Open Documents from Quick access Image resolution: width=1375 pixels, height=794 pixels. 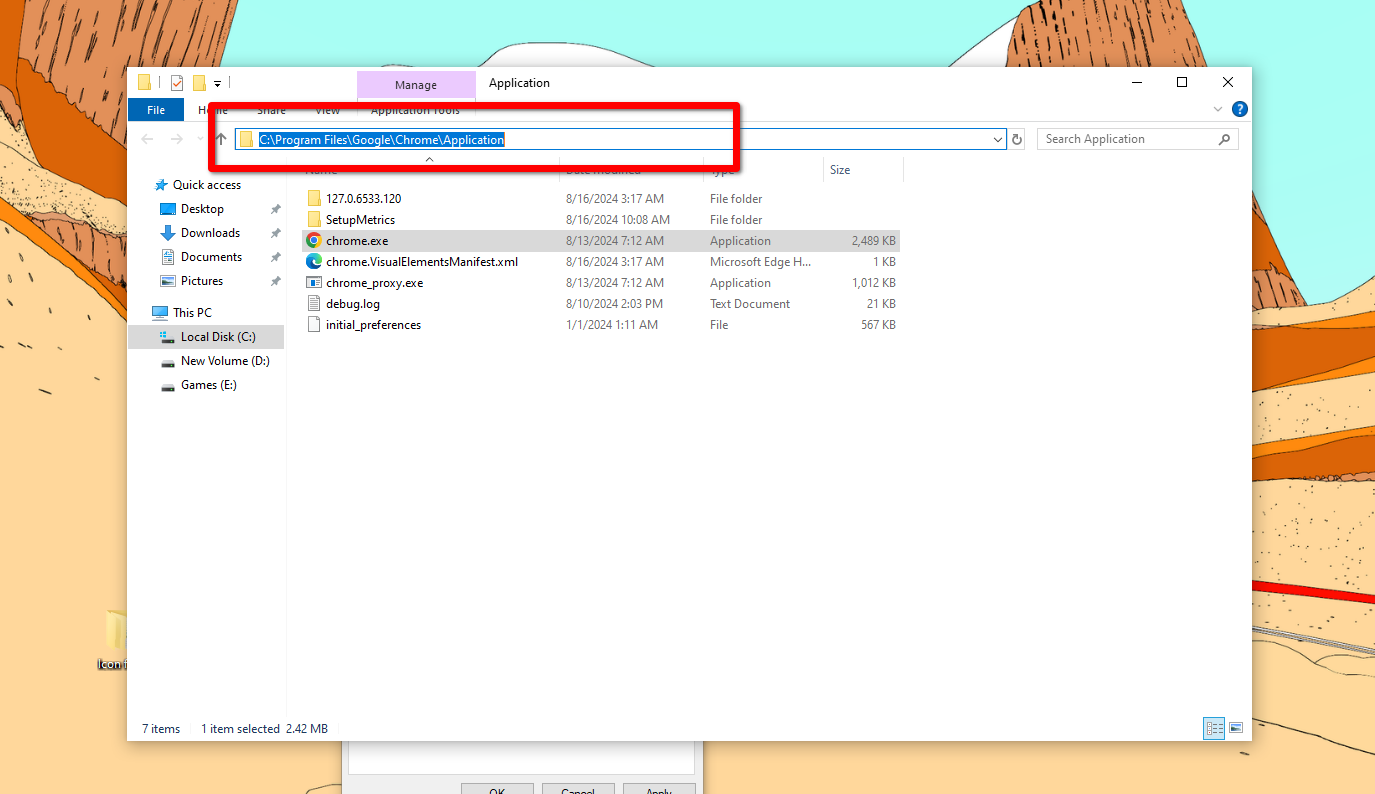(211, 257)
